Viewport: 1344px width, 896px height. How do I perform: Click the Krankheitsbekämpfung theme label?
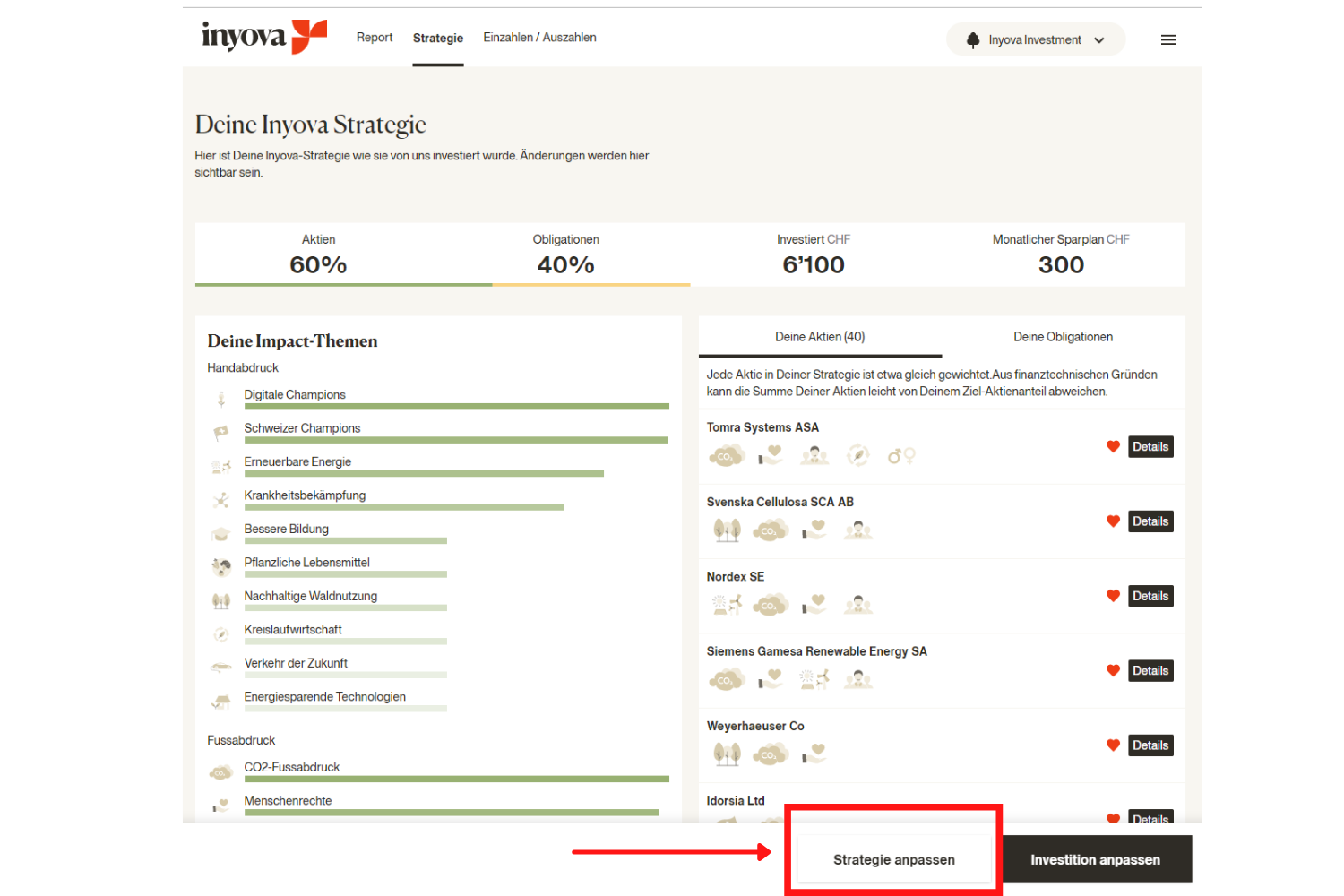(306, 495)
